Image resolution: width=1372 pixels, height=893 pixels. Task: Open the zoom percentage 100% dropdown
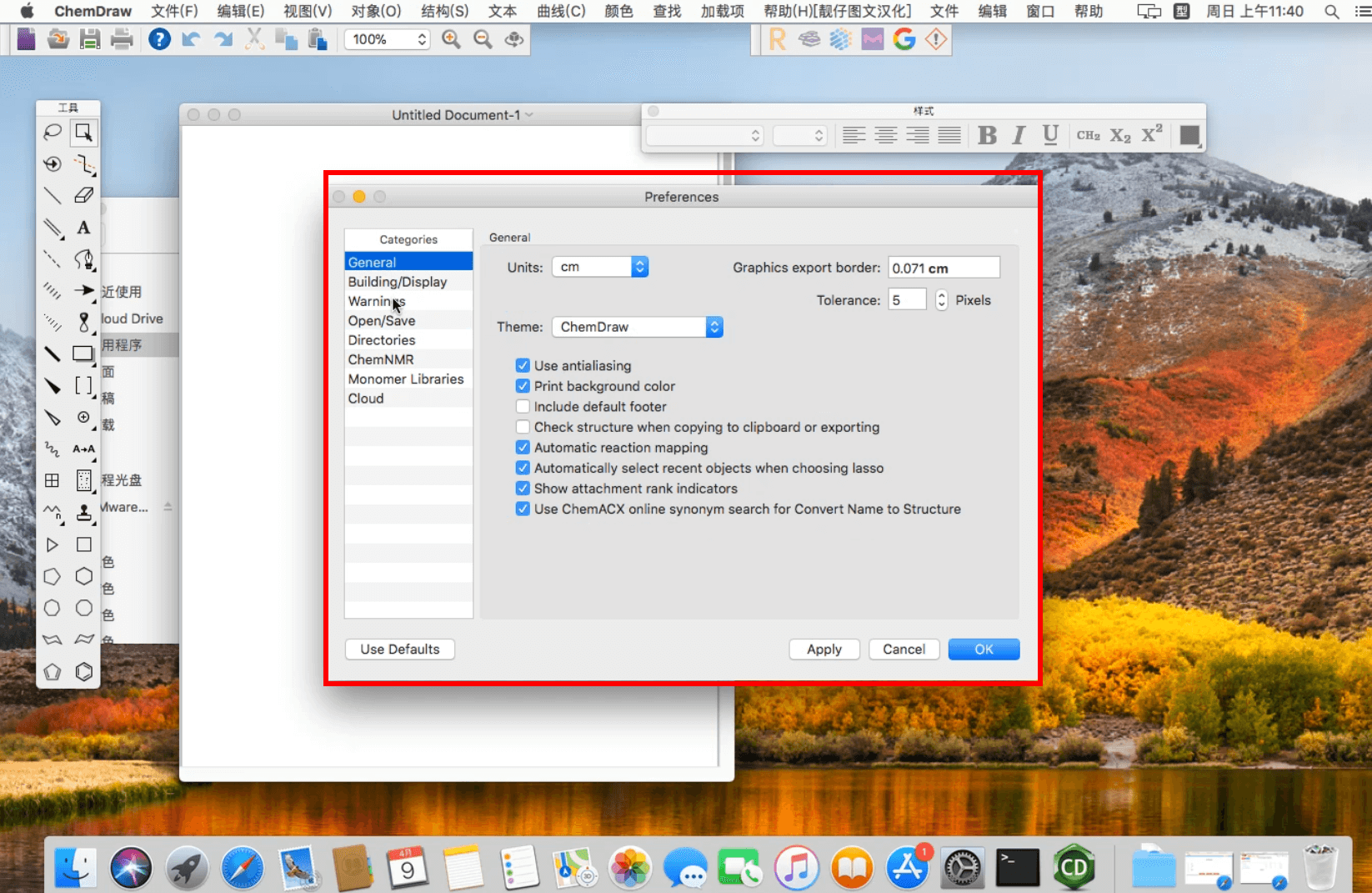(x=387, y=39)
